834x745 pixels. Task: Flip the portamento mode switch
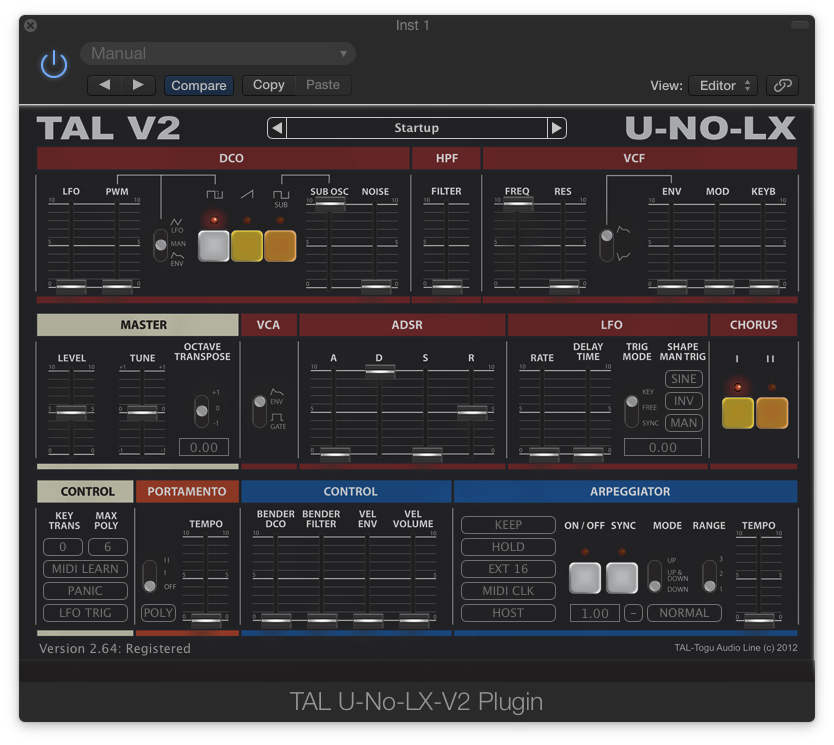[x=150, y=576]
